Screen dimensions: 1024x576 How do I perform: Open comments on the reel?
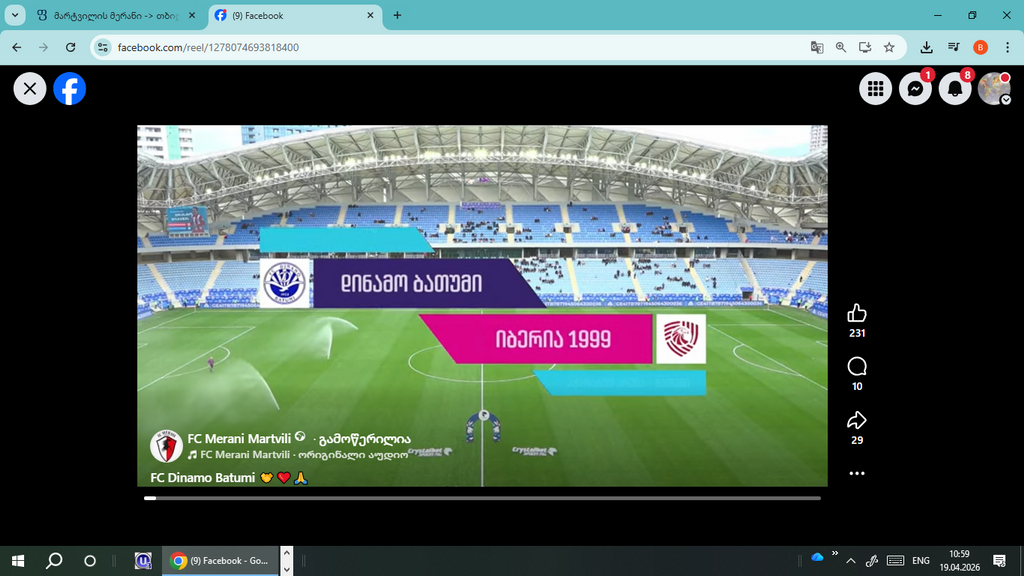[x=857, y=366]
